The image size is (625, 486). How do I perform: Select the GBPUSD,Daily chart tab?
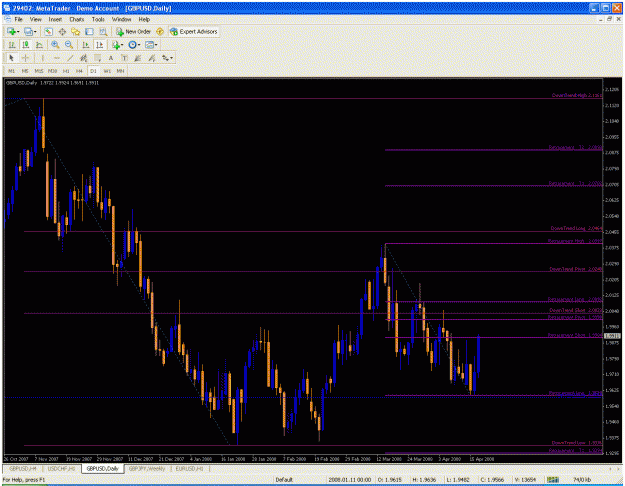102,468
